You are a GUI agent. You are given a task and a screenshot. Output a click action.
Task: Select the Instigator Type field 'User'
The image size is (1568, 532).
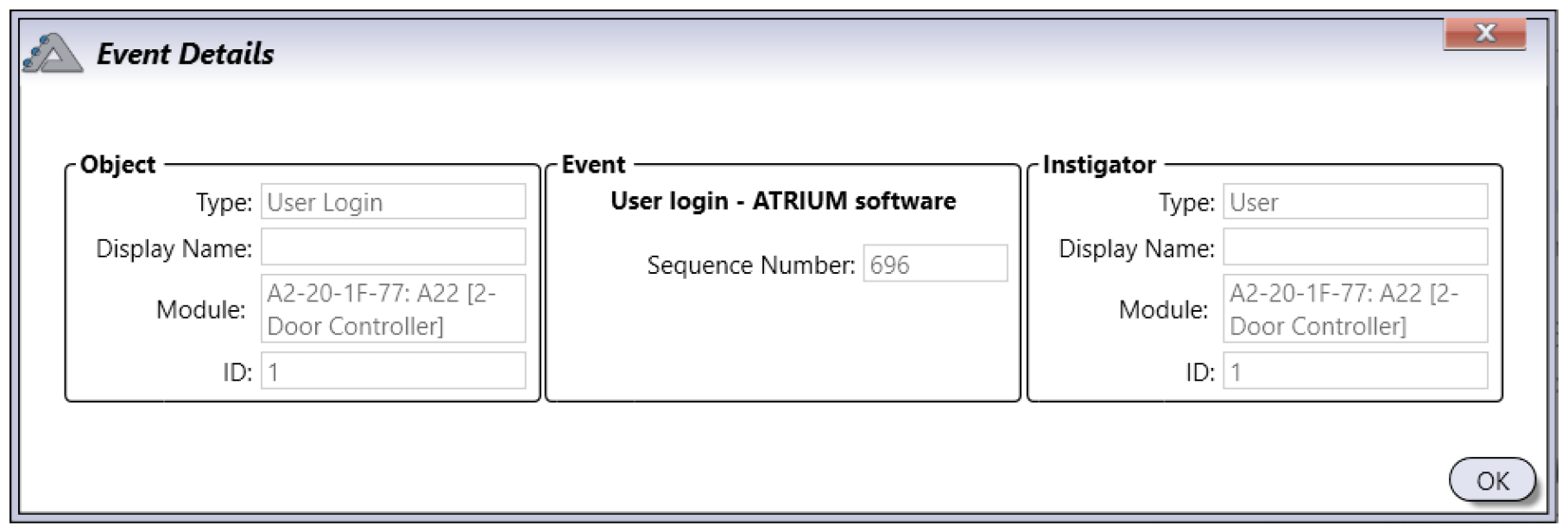[x=1356, y=202]
